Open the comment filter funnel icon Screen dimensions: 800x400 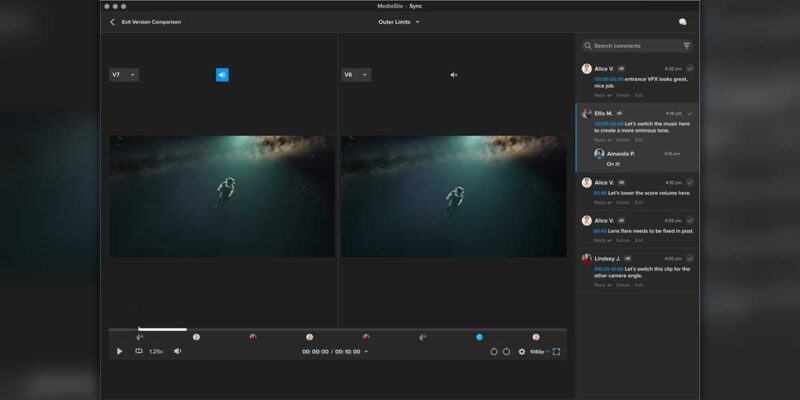[687, 46]
